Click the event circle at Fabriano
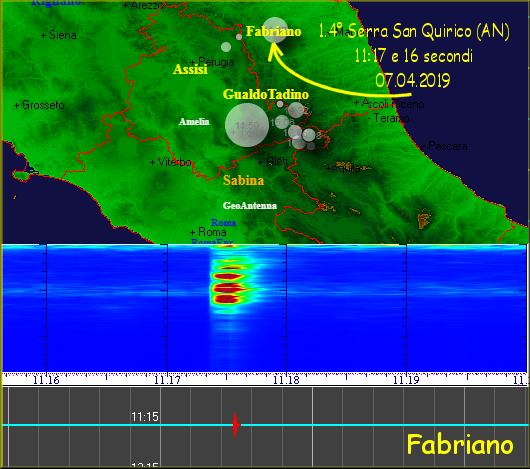The height and width of the screenshot is (469, 530). click(x=275, y=30)
